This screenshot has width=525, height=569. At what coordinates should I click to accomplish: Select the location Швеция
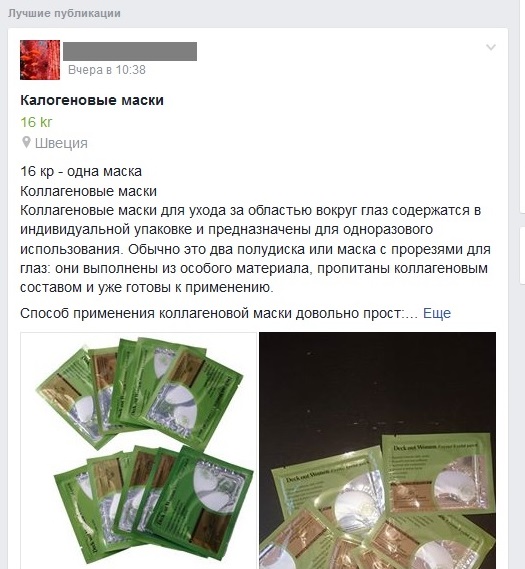pos(61,143)
